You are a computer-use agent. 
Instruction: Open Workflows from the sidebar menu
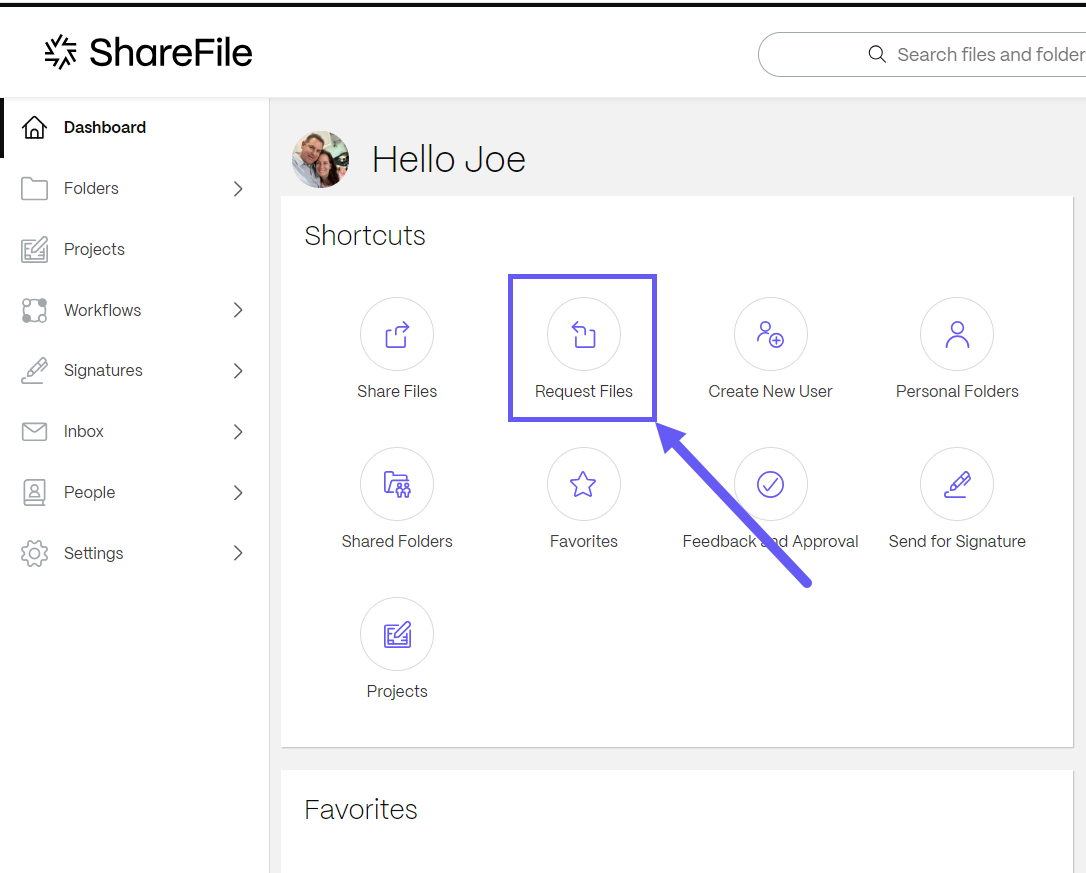[103, 310]
